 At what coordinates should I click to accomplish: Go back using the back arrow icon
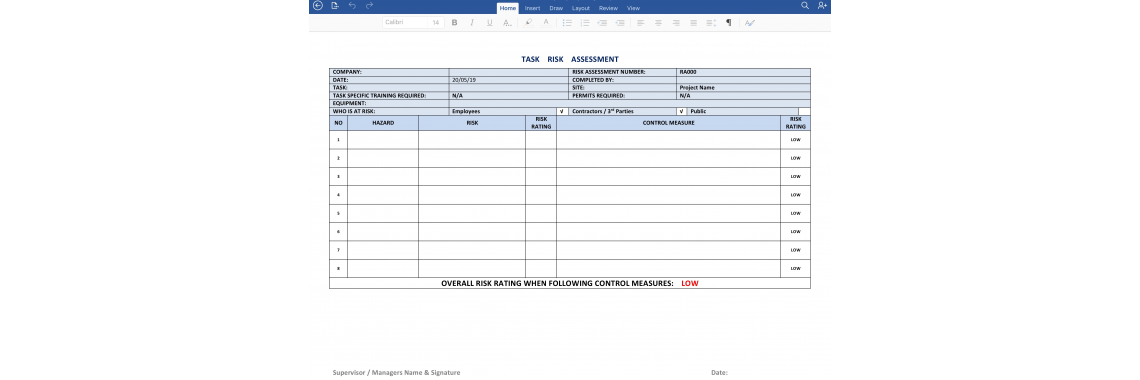click(x=318, y=6)
